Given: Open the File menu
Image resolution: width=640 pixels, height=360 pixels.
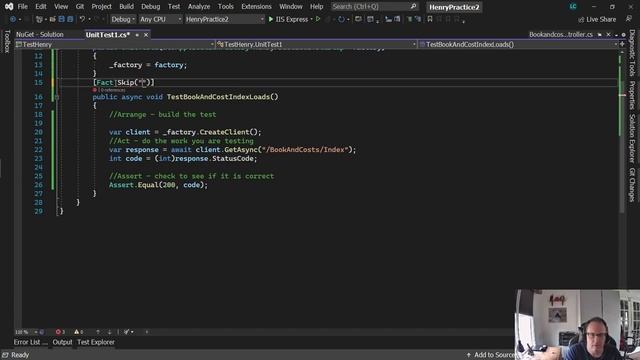Looking at the screenshot, I should point(22,7).
